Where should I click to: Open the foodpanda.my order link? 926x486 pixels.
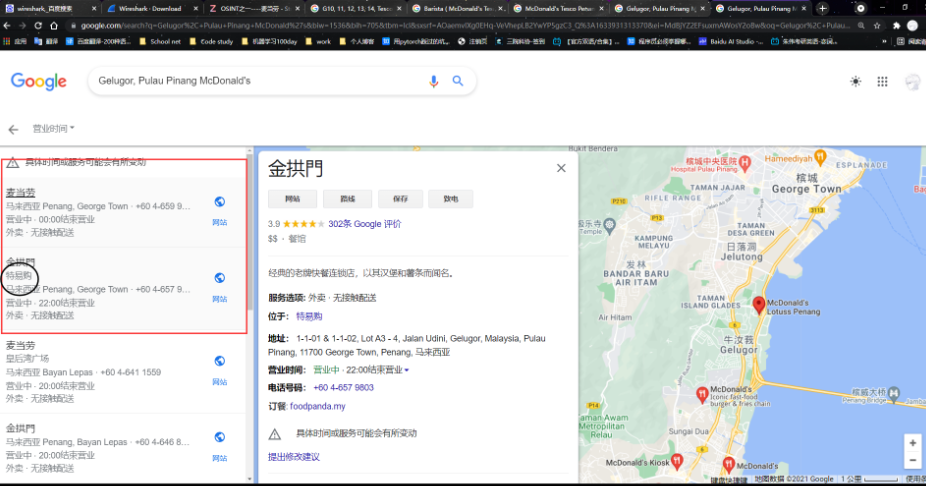point(318,406)
